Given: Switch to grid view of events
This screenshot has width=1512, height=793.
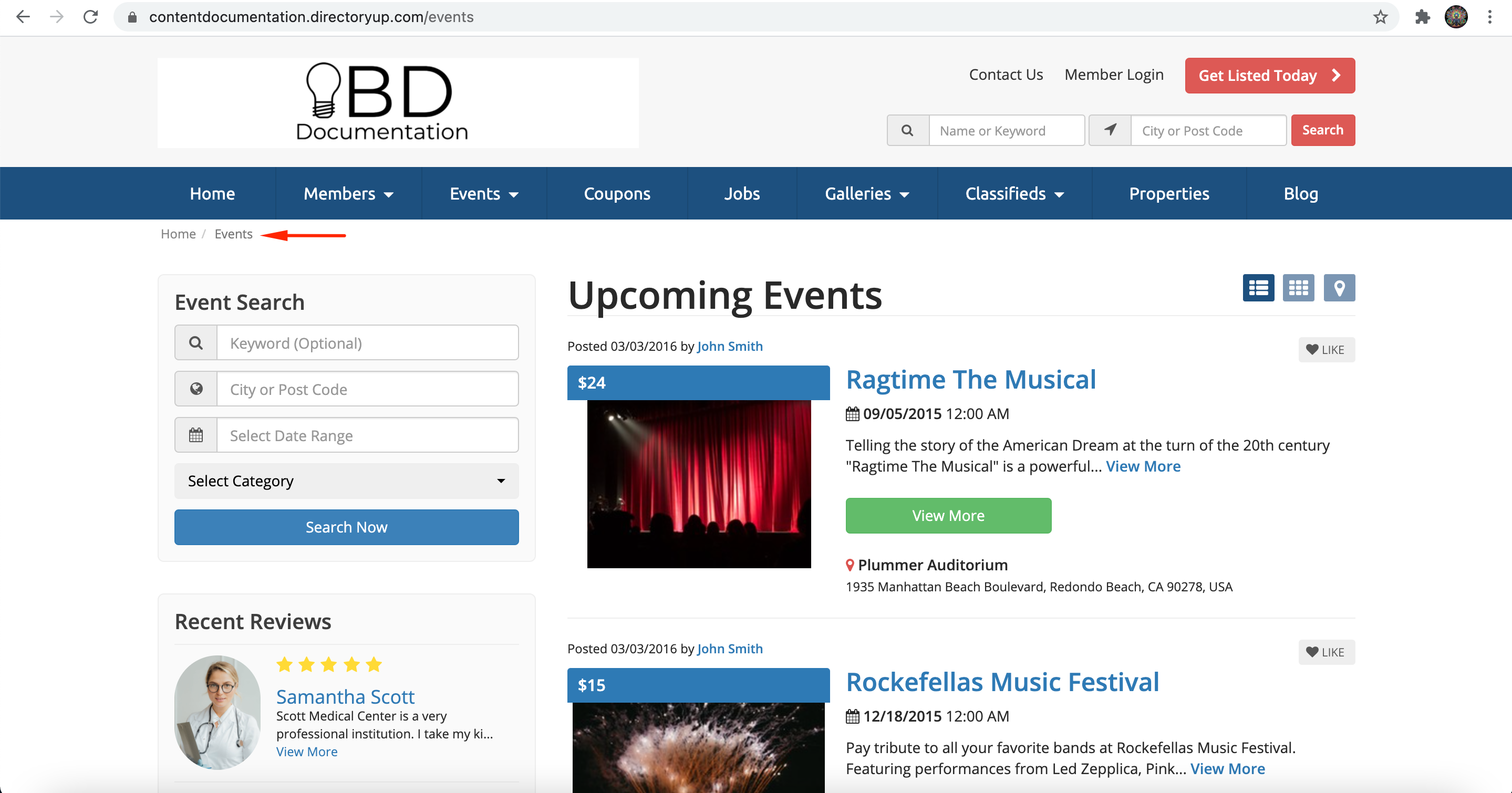Looking at the screenshot, I should (x=1298, y=288).
